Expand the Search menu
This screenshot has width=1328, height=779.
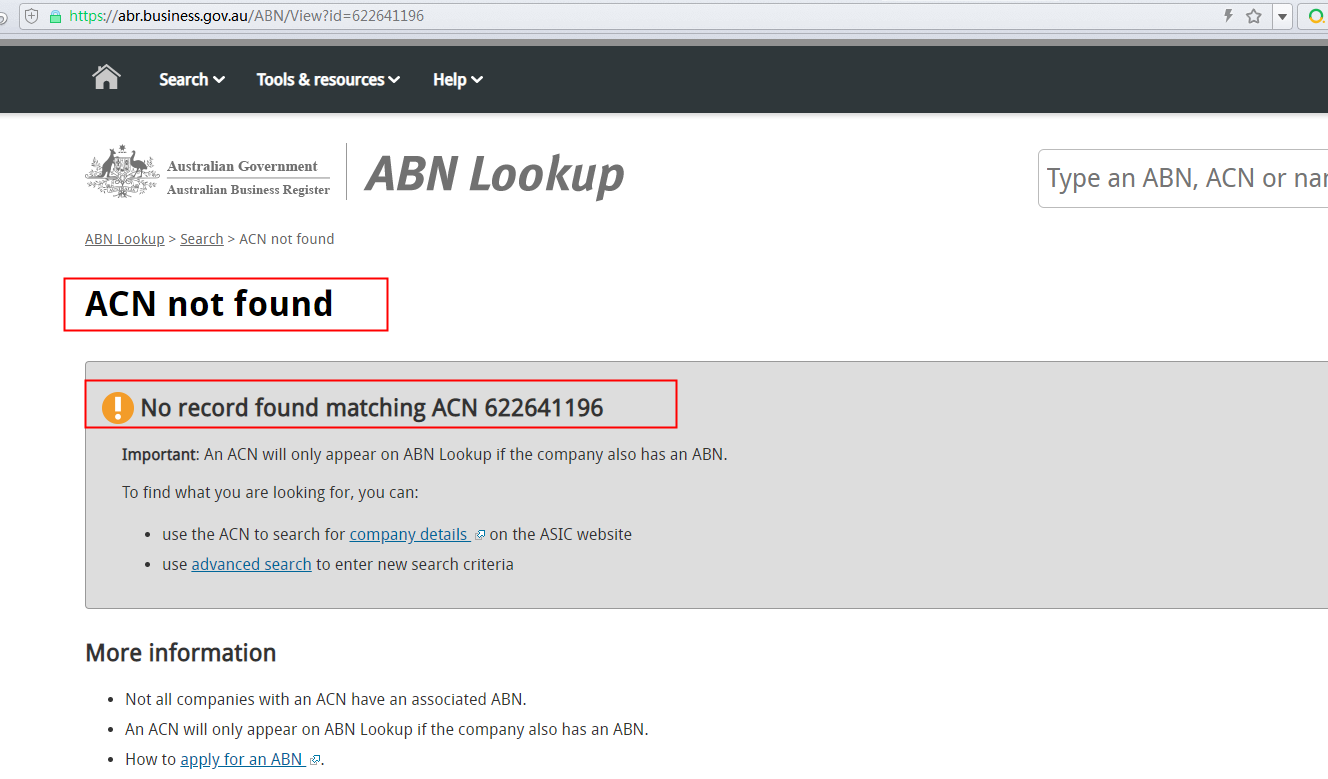tap(192, 79)
